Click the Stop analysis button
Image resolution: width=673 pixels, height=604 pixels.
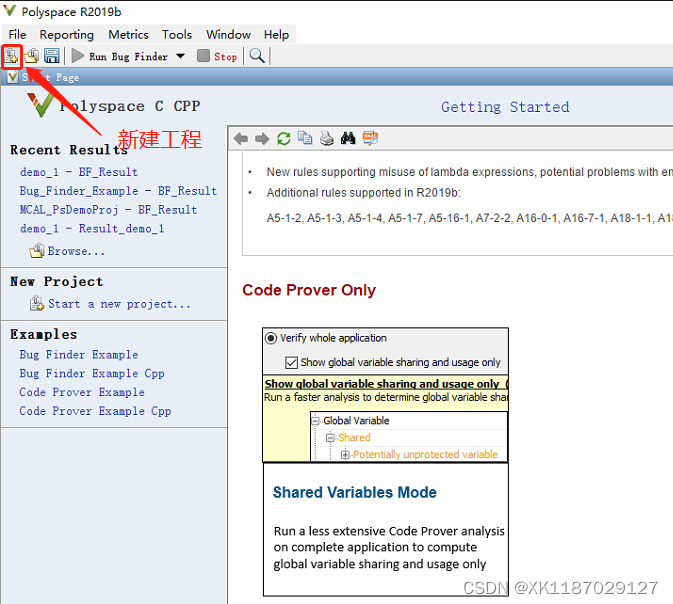pos(217,56)
